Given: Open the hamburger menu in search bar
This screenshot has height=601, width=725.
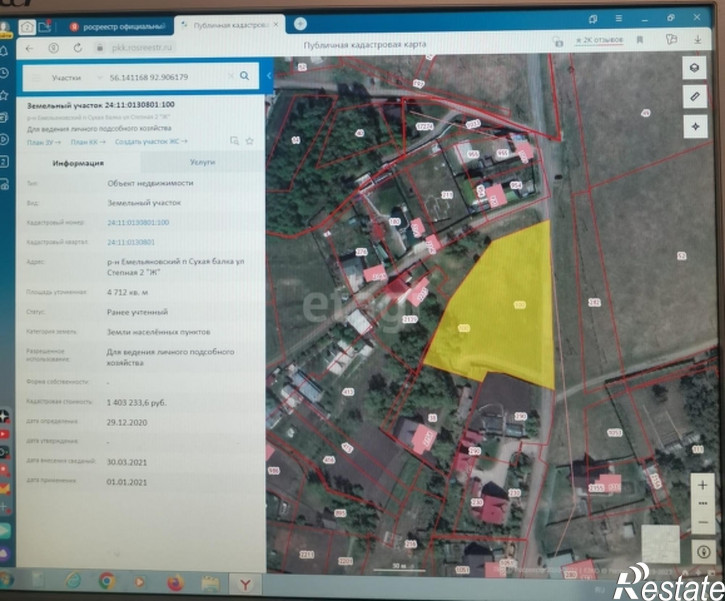Looking at the screenshot, I should point(36,78).
